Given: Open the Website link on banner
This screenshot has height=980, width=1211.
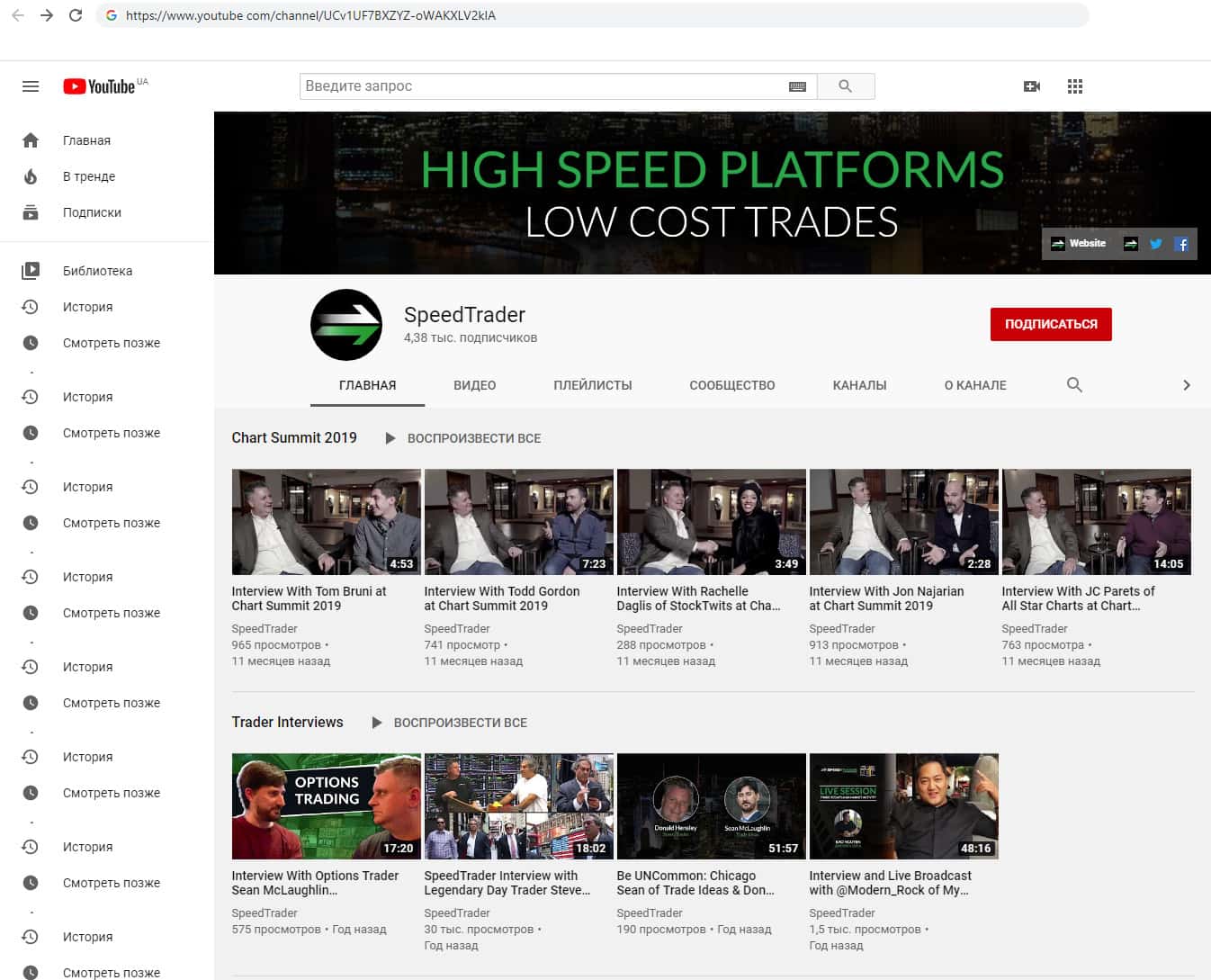Looking at the screenshot, I should coord(1079,244).
